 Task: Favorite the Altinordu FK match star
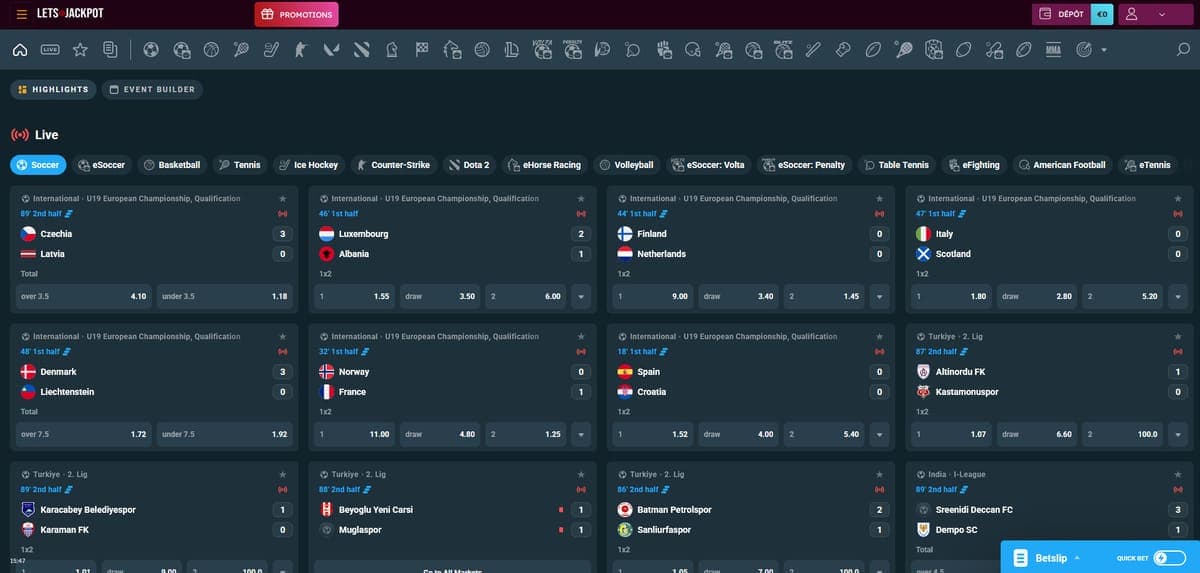1178,337
